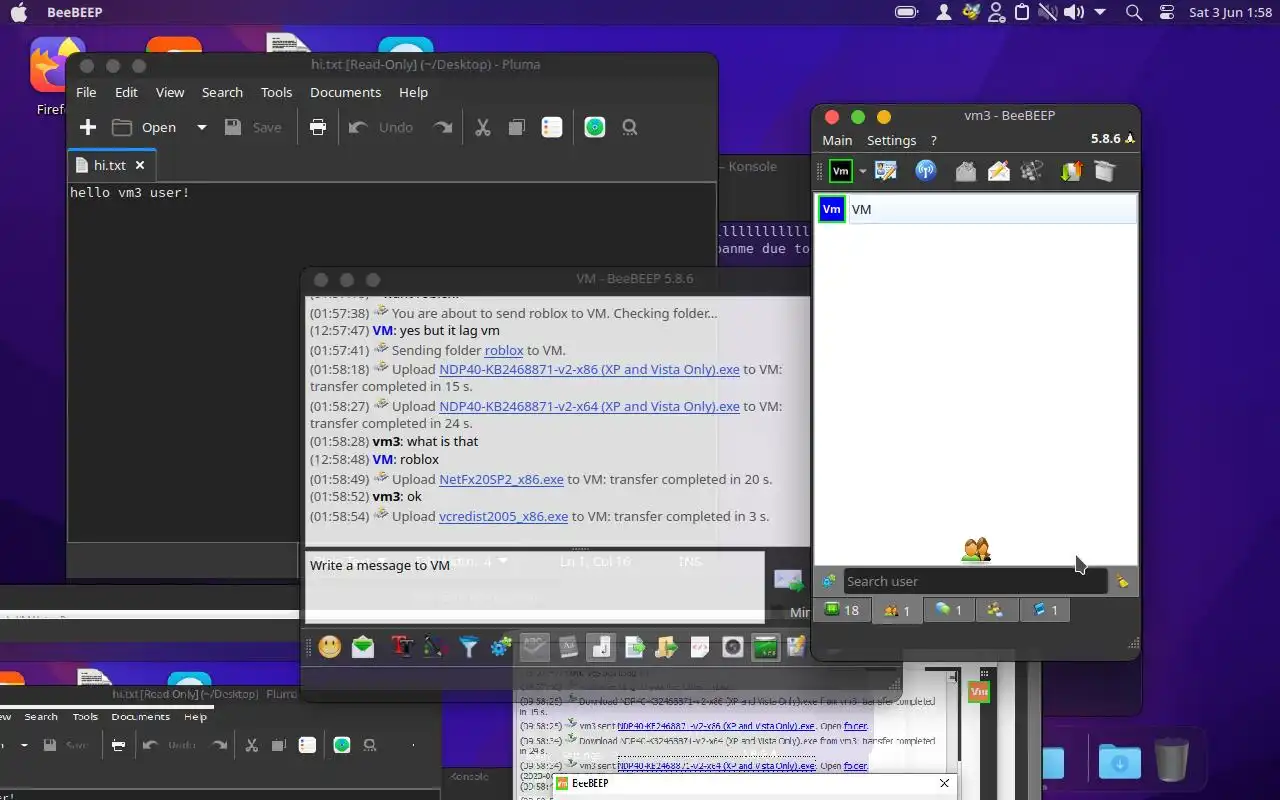This screenshot has height=800, width=1280.
Task: Compose a new message with envelope pencil icon
Action: 998,171
